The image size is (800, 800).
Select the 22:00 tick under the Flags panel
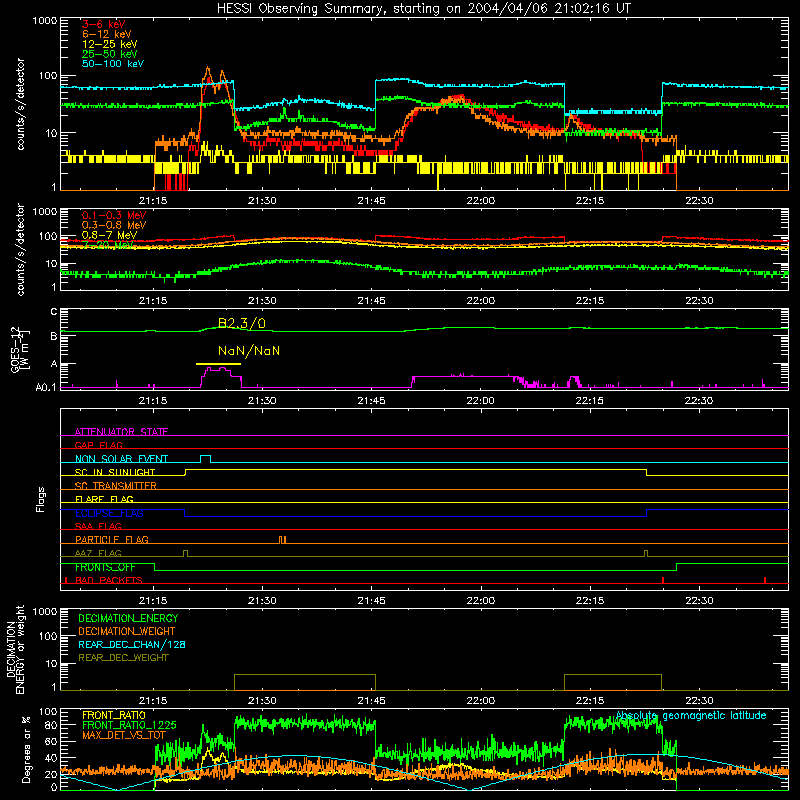click(x=480, y=601)
